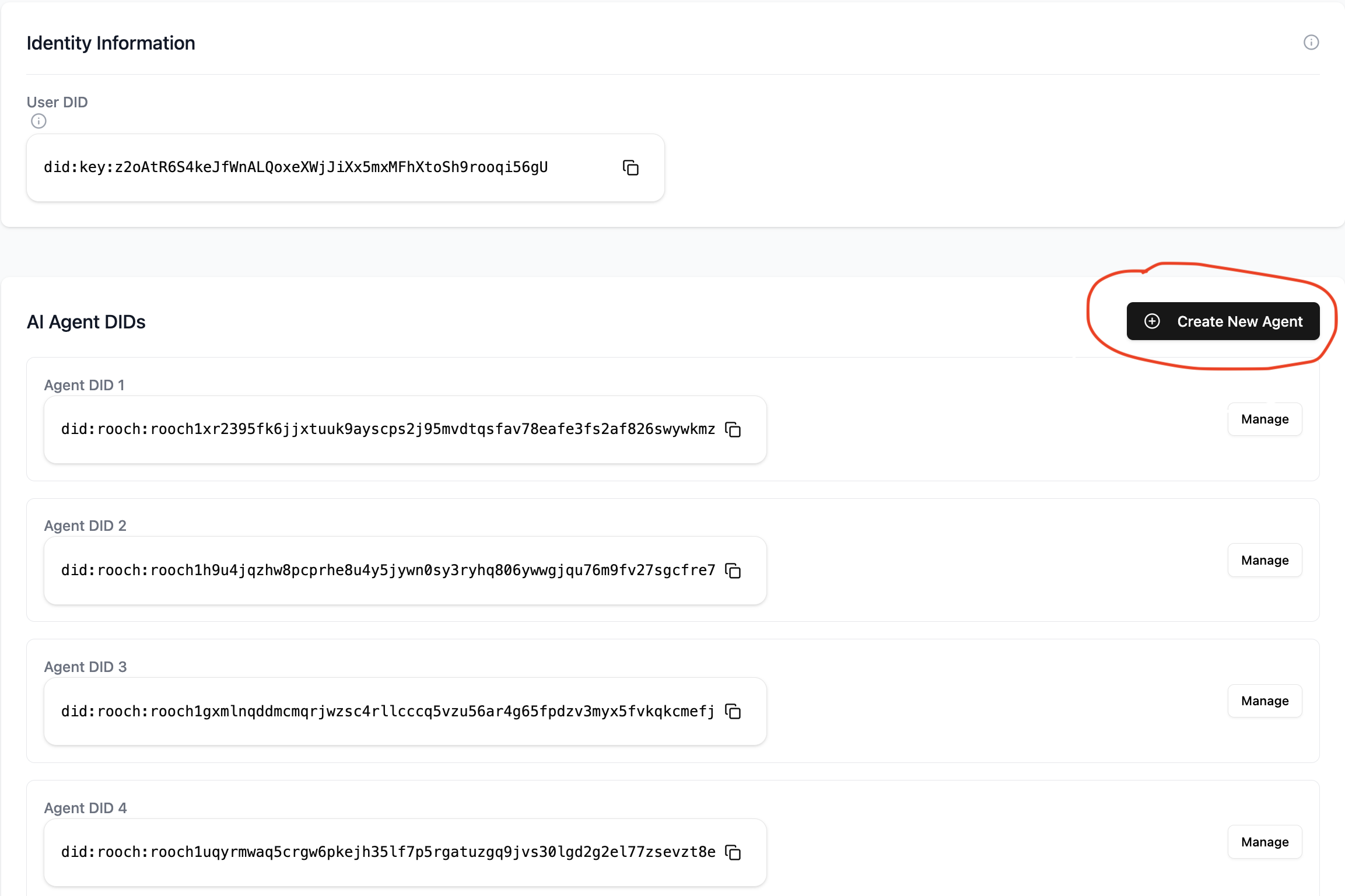Click the plus icon in Create New Agent
This screenshot has height=896, width=1345.
tap(1151, 321)
